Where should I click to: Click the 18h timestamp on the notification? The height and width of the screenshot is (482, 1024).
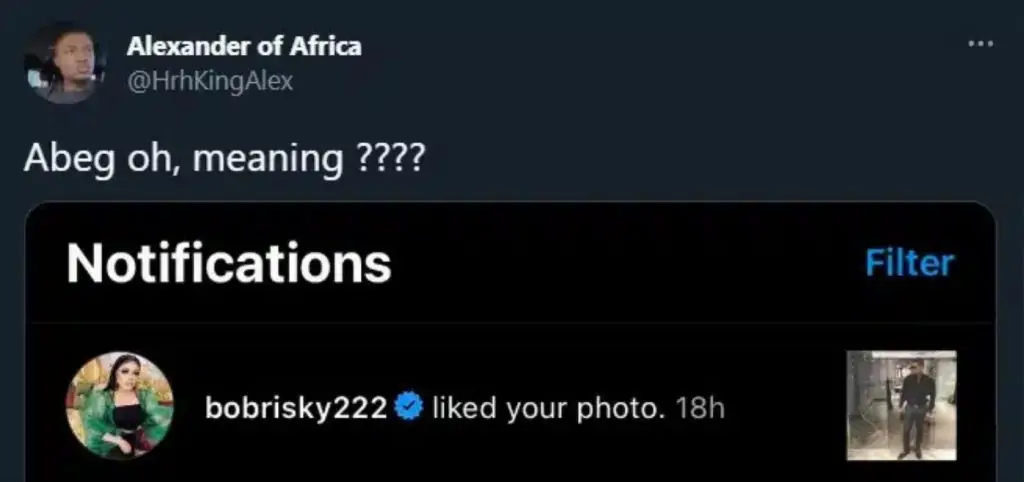[x=700, y=408]
